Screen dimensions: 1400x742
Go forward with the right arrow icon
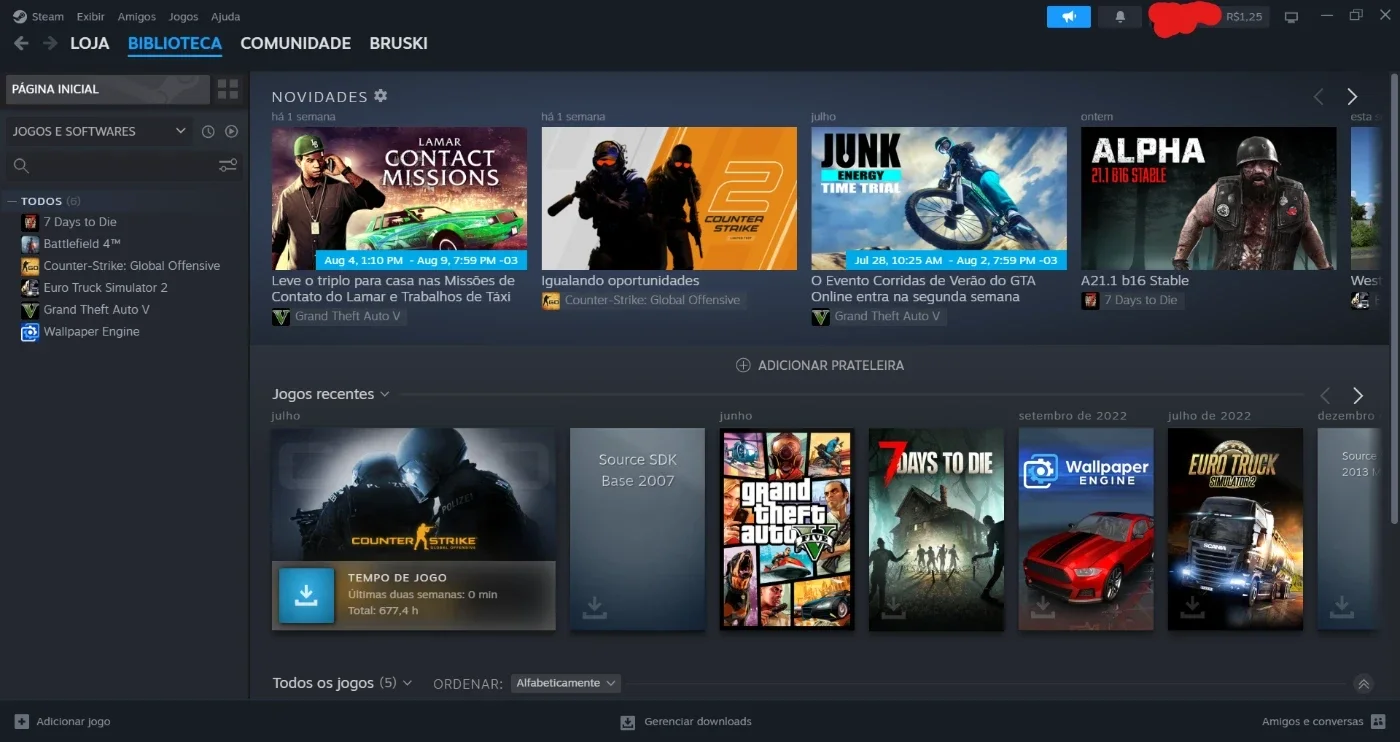(50, 44)
